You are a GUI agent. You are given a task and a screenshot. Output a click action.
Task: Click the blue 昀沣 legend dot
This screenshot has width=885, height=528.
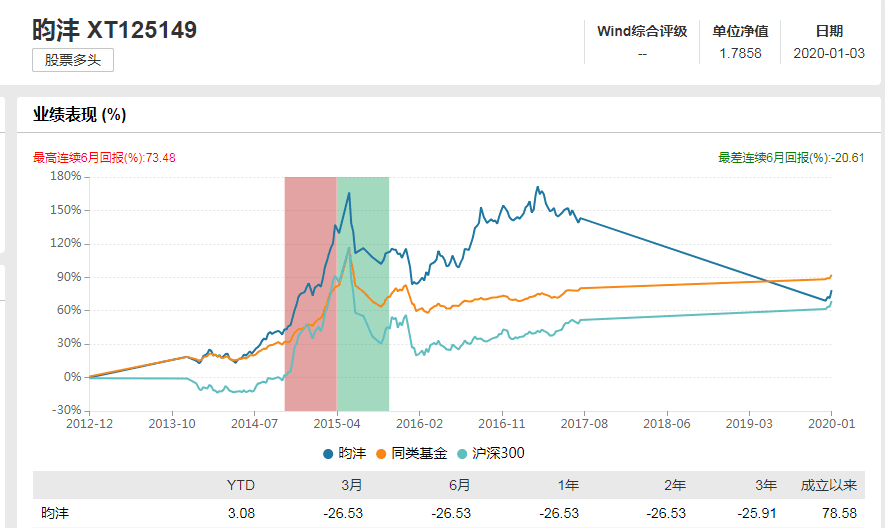[x=329, y=453]
